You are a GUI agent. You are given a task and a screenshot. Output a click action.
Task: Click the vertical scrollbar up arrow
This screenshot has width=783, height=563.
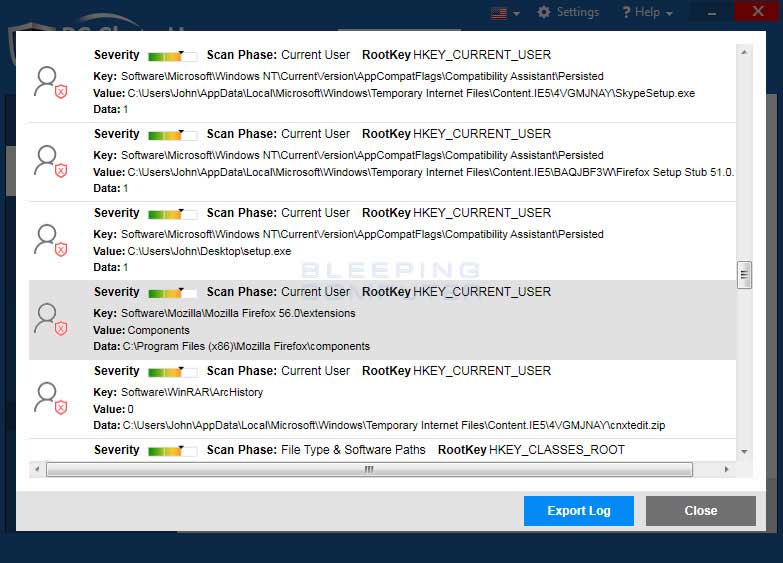coord(744,50)
